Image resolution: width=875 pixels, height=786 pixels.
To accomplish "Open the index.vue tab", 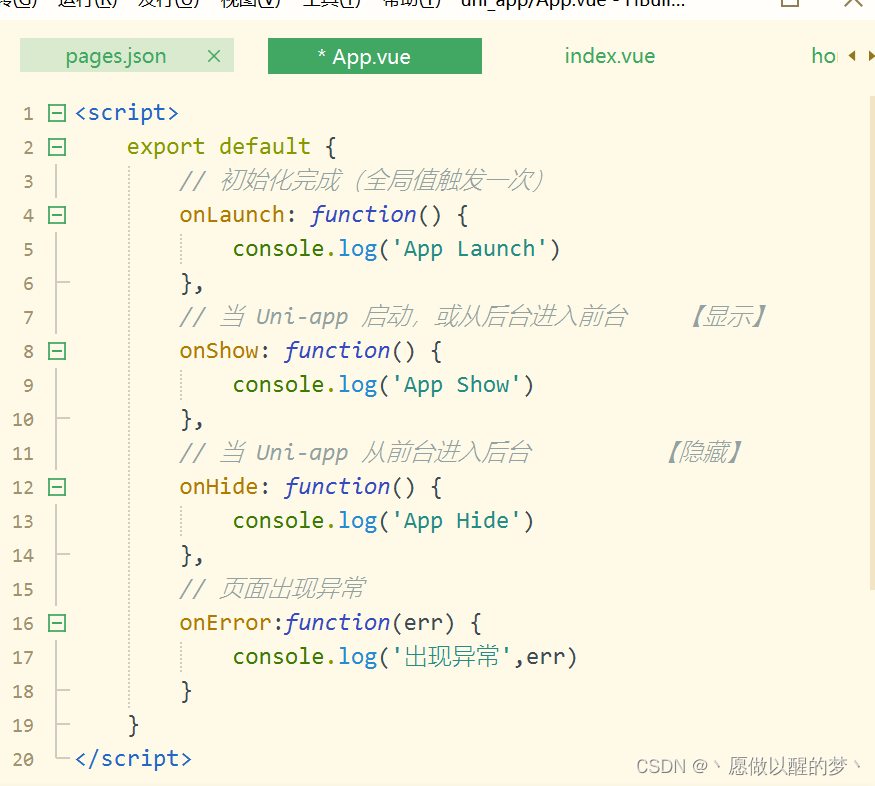I will point(609,56).
